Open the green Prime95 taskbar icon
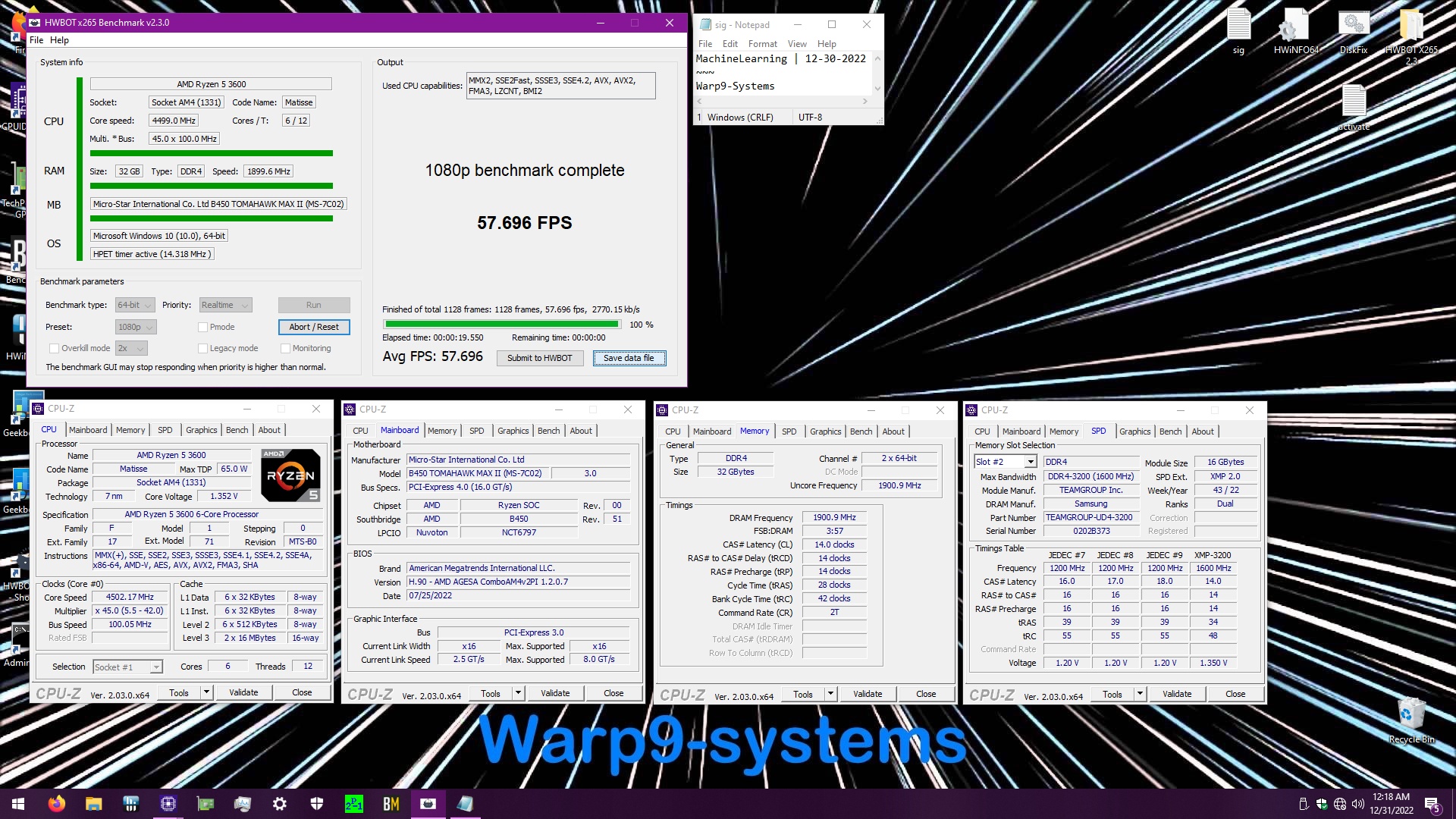1456x819 pixels. point(353,804)
